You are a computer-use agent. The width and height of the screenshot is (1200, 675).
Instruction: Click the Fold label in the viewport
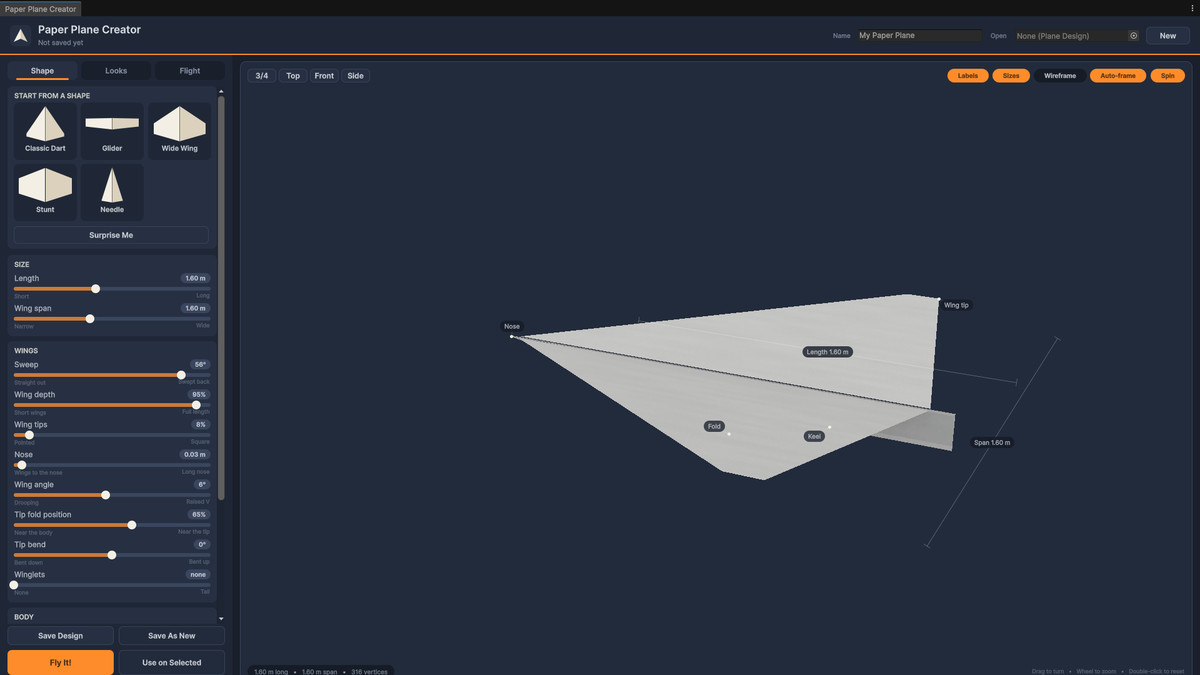pyautogui.click(x=714, y=426)
